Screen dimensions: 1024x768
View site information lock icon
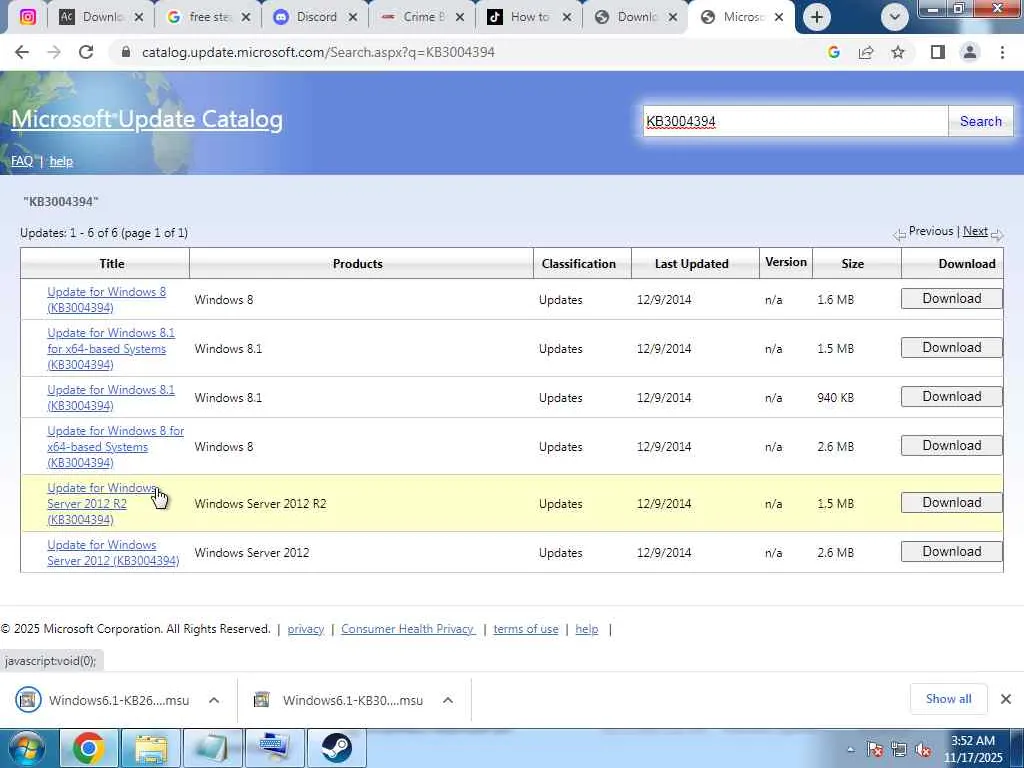(x=126, y=52)
